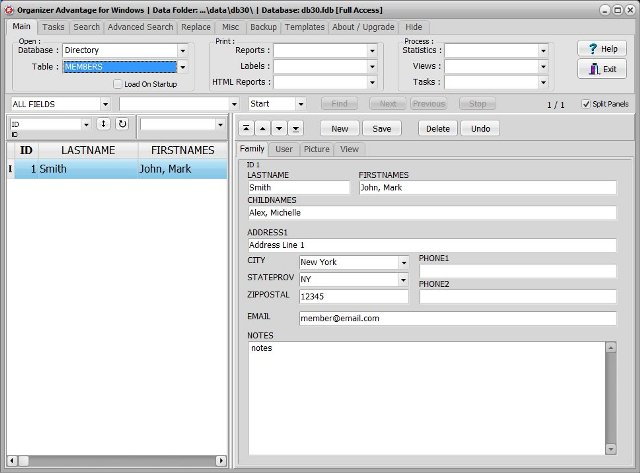
Task: Click the sort order toggle icon
Action: (103, 124)
